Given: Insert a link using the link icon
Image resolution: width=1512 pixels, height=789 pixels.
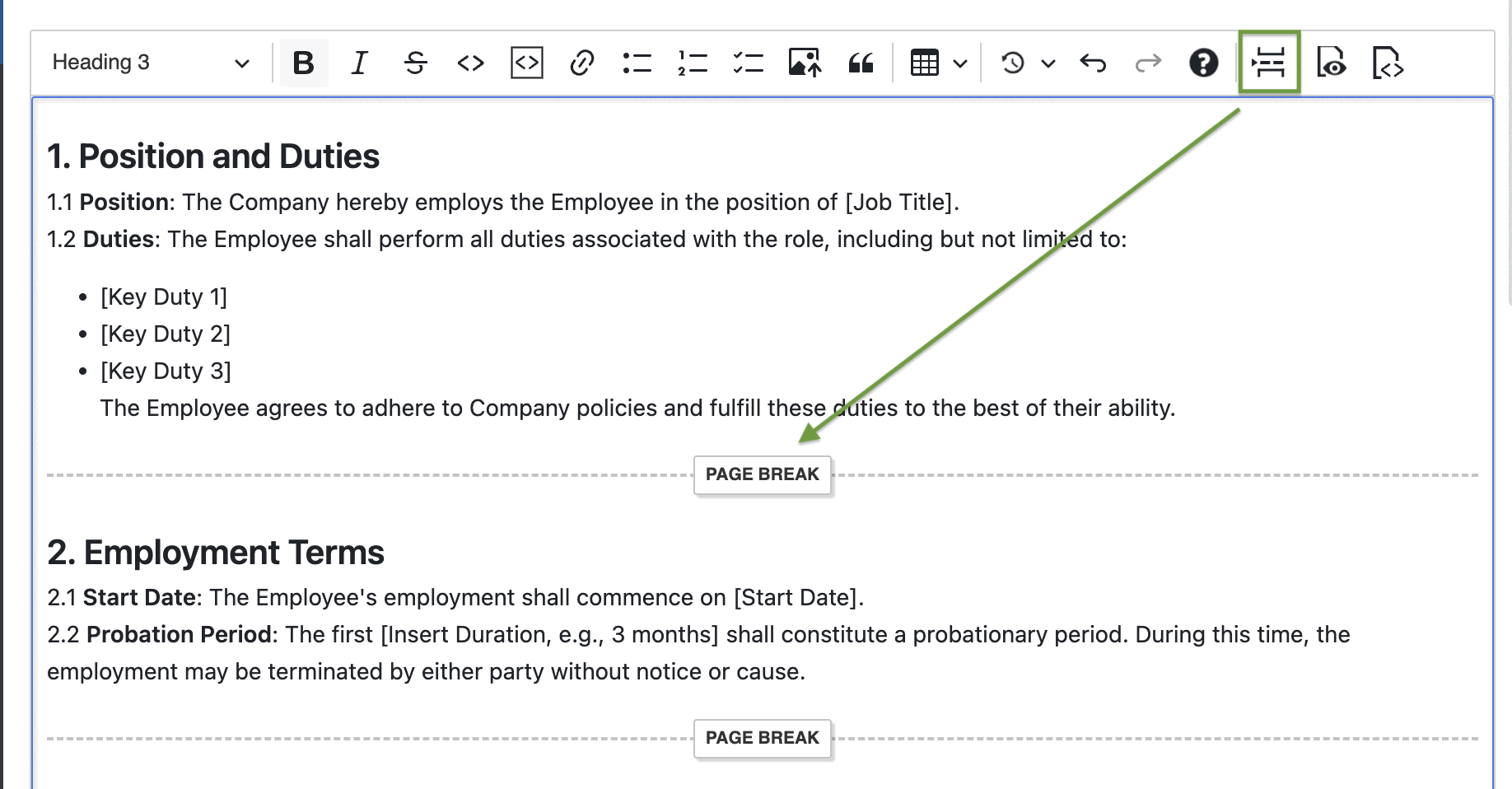Looking at the screenshot, I should point(581,62).
